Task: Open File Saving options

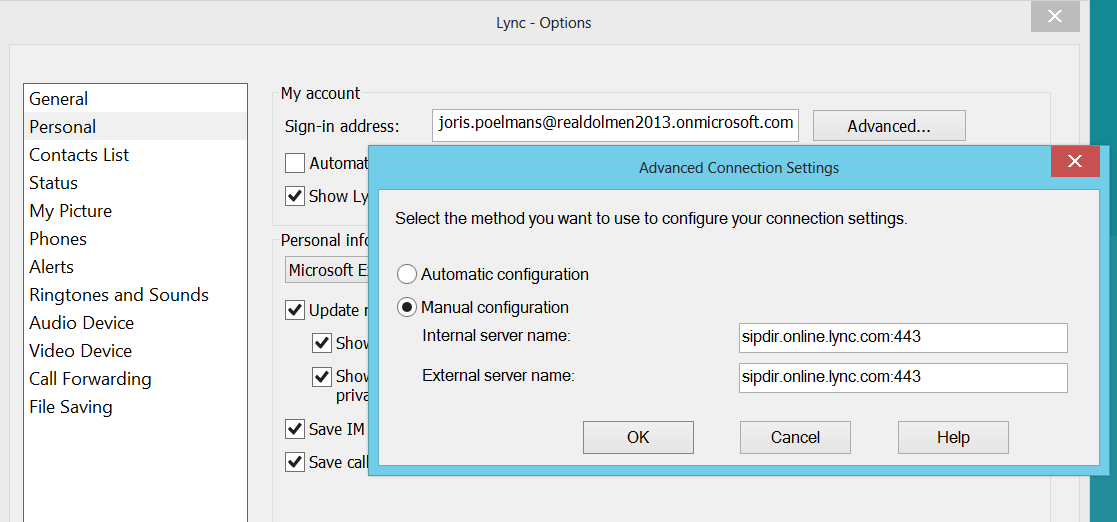Action: [x=135, y=407]
